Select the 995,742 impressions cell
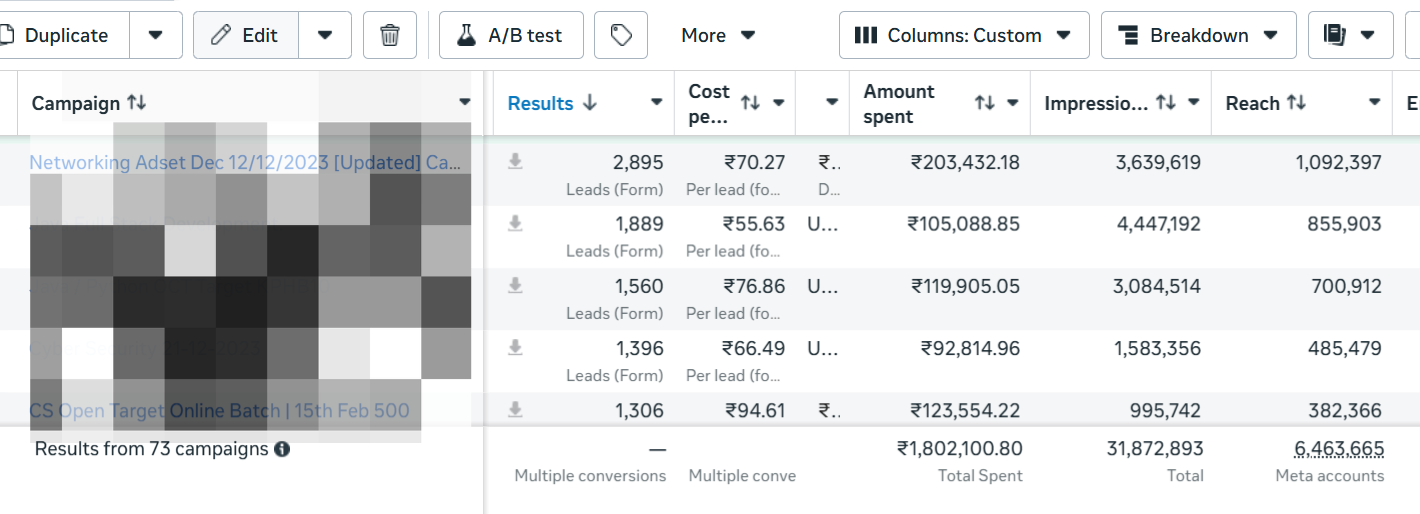Image resolution: width=1420 pixels, height=514 pixels. 1166,410
